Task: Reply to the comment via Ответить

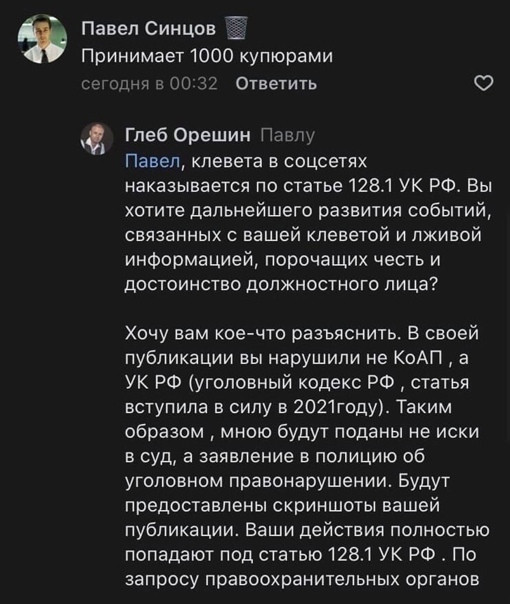Action: 276,84
